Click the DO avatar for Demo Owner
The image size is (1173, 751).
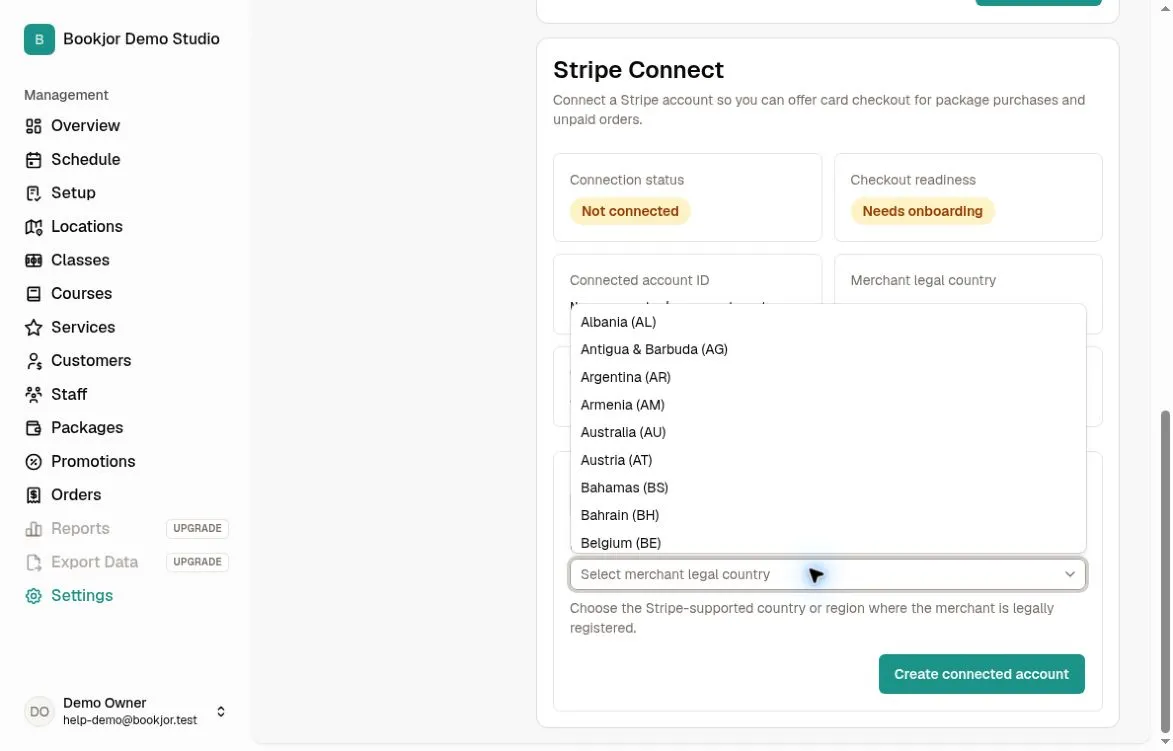pos(39,711)
